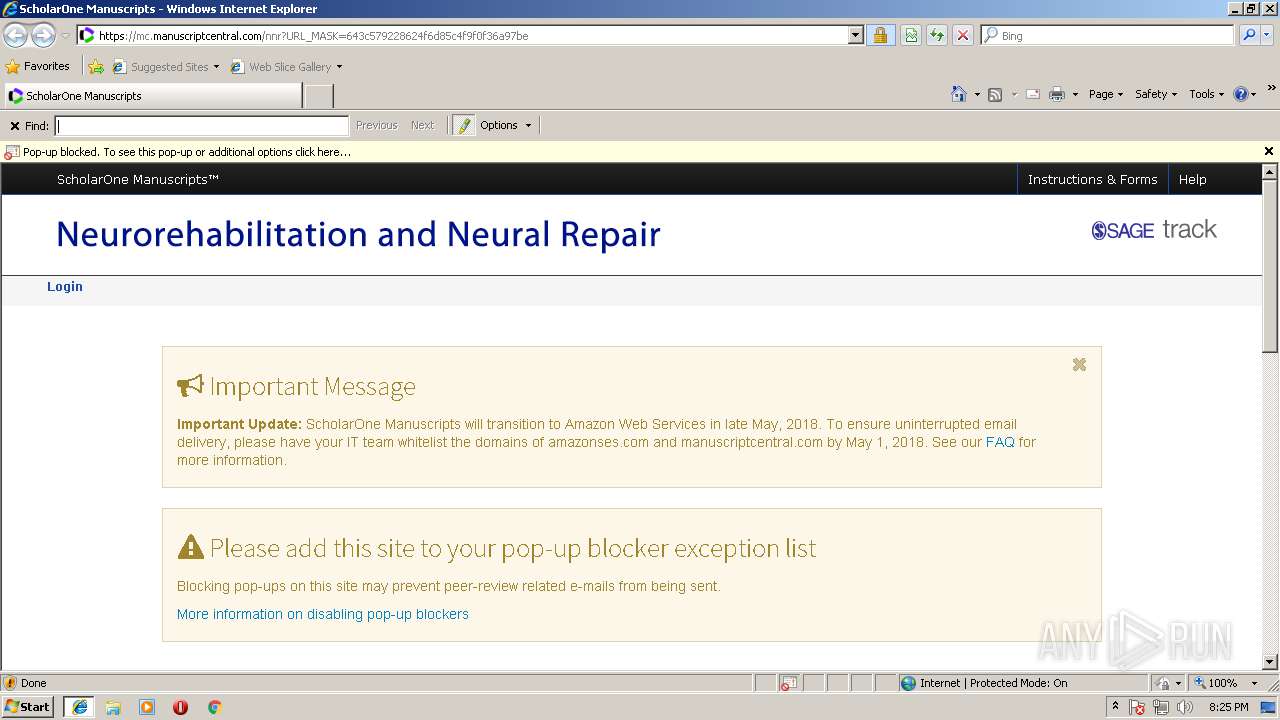Open the address bar URL history dropdown
This screenshot has height=720, width=1280.
[855, 36]
